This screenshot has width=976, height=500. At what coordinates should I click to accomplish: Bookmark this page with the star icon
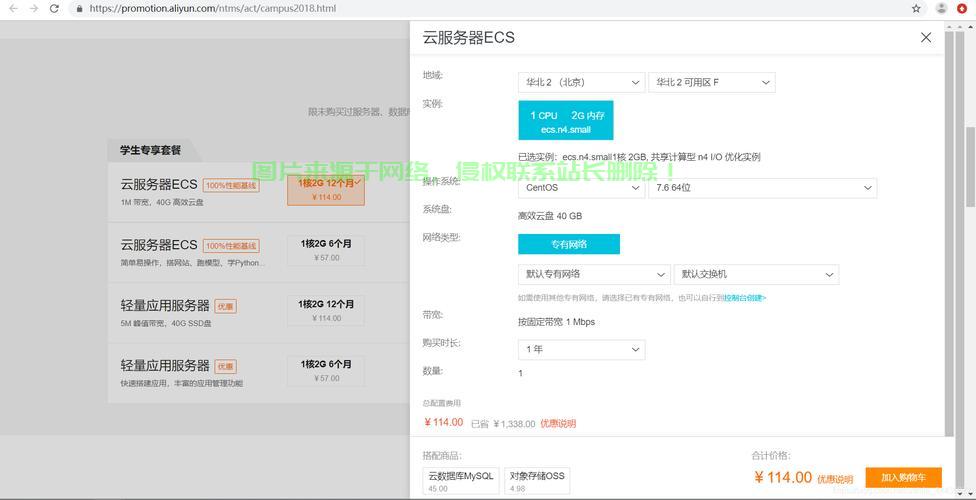tap(916, 9)
